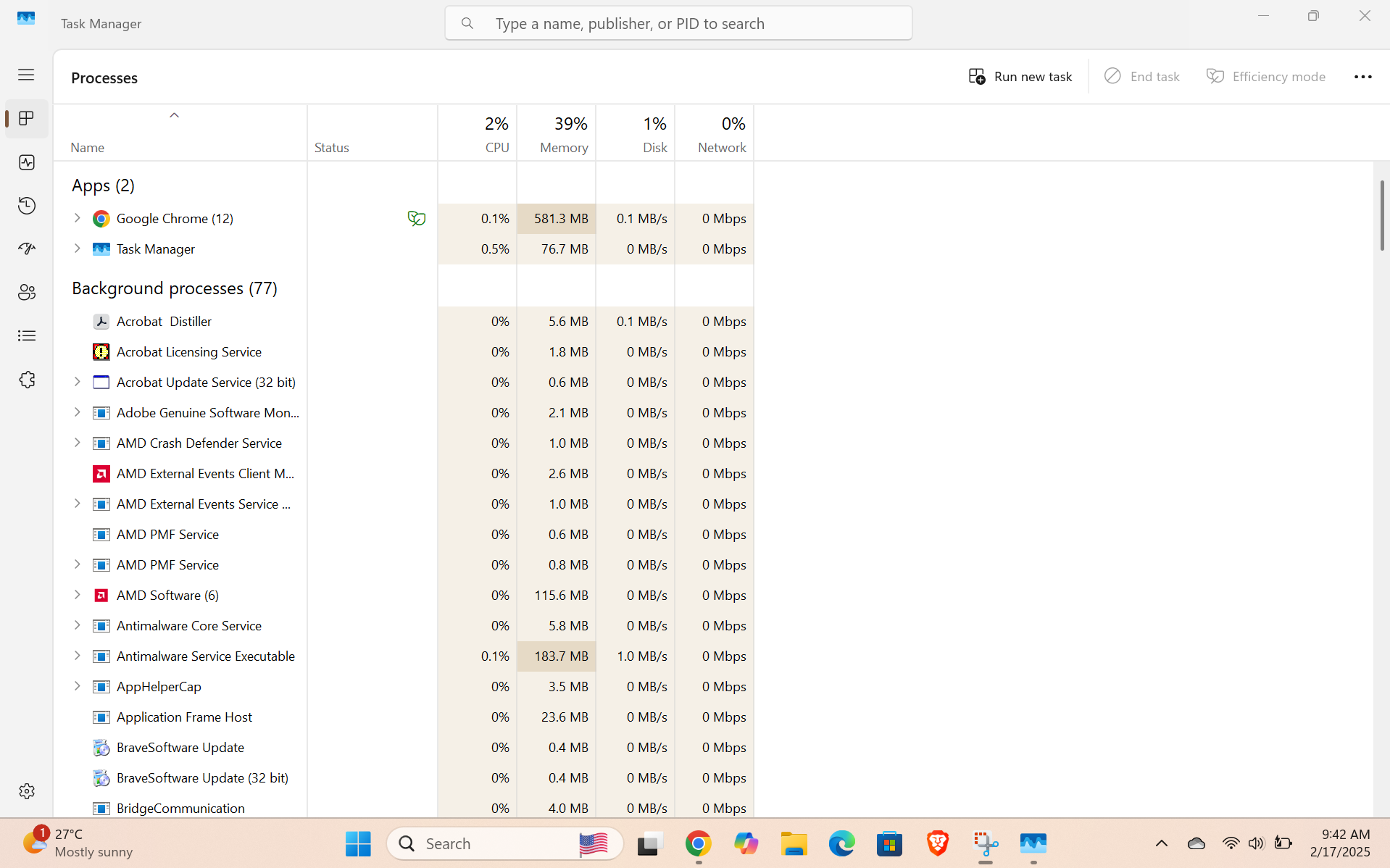Expand Antimalware Service Executable
Viewport: 1390px width, 868px height.
[78, 656]
